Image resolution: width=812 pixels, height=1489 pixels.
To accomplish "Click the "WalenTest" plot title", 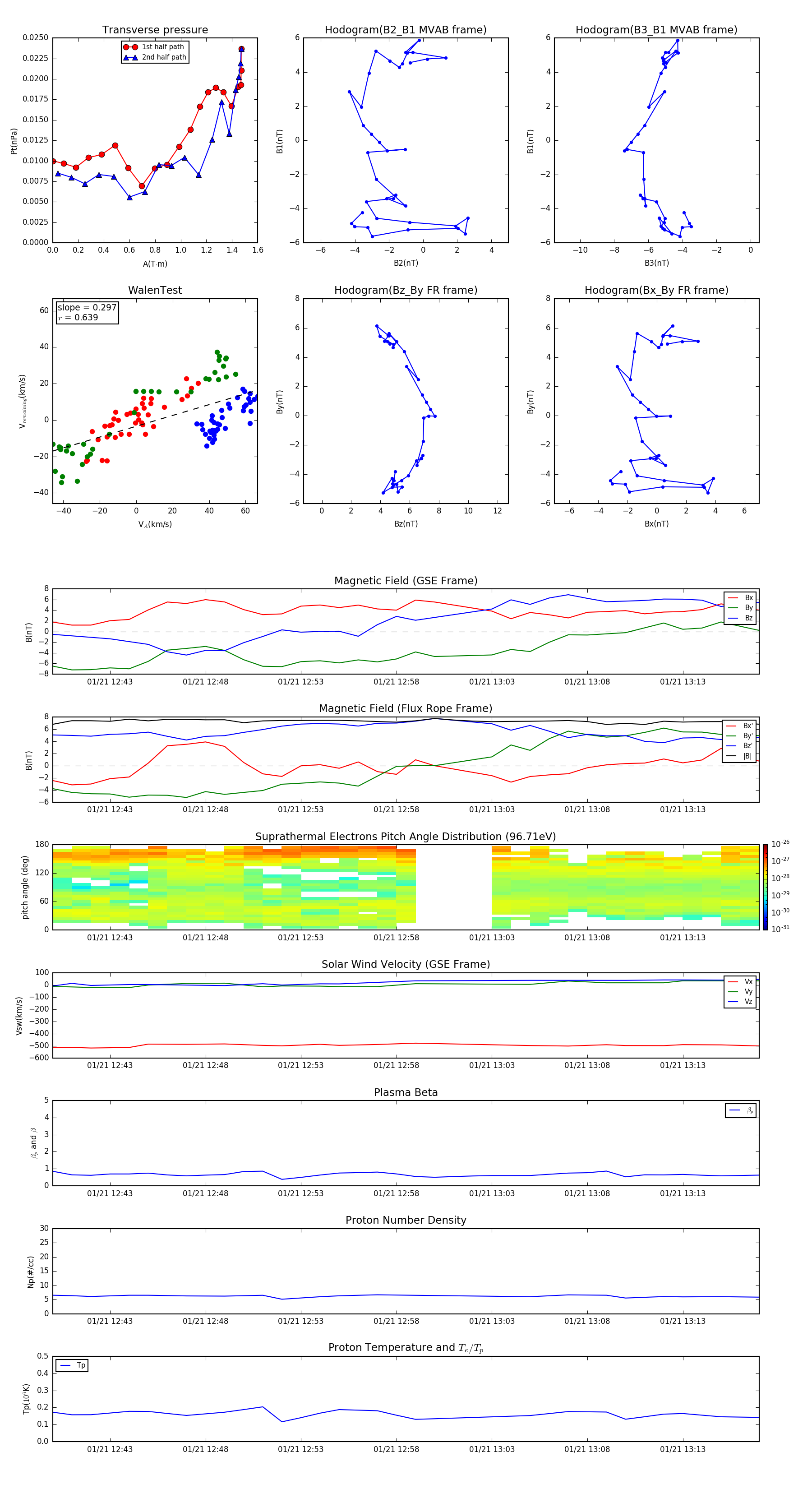I will click(x=155, y=290).
